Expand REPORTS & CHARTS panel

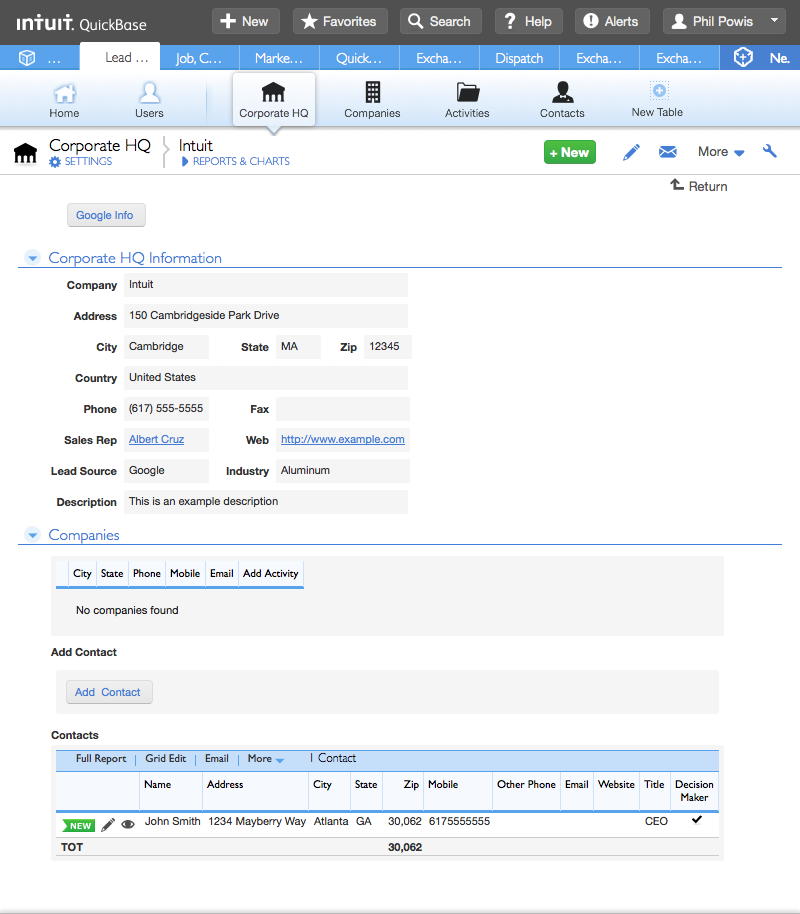tap(236, 161)
